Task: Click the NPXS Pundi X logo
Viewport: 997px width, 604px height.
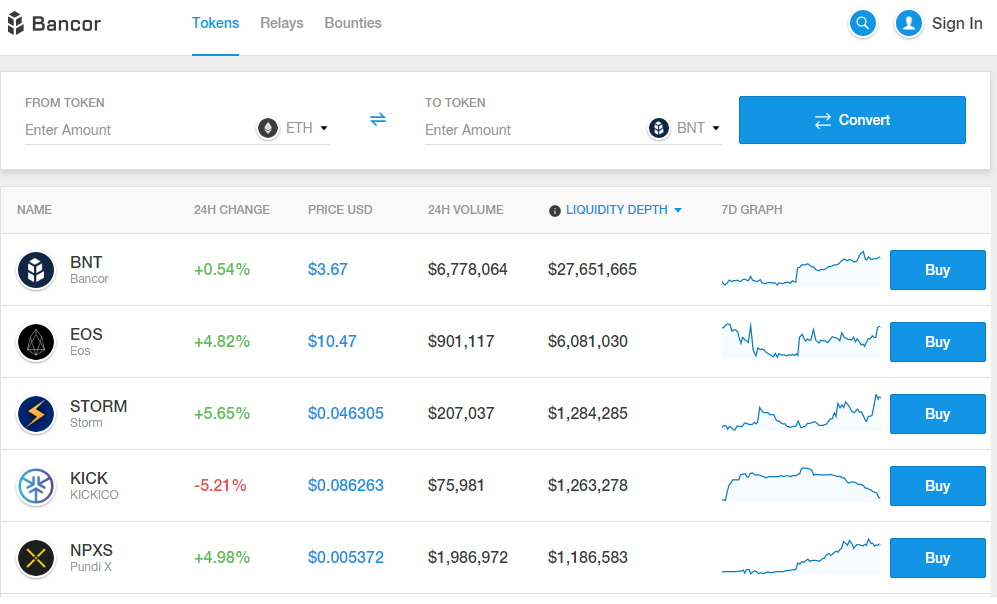Action: coord(36,558)
